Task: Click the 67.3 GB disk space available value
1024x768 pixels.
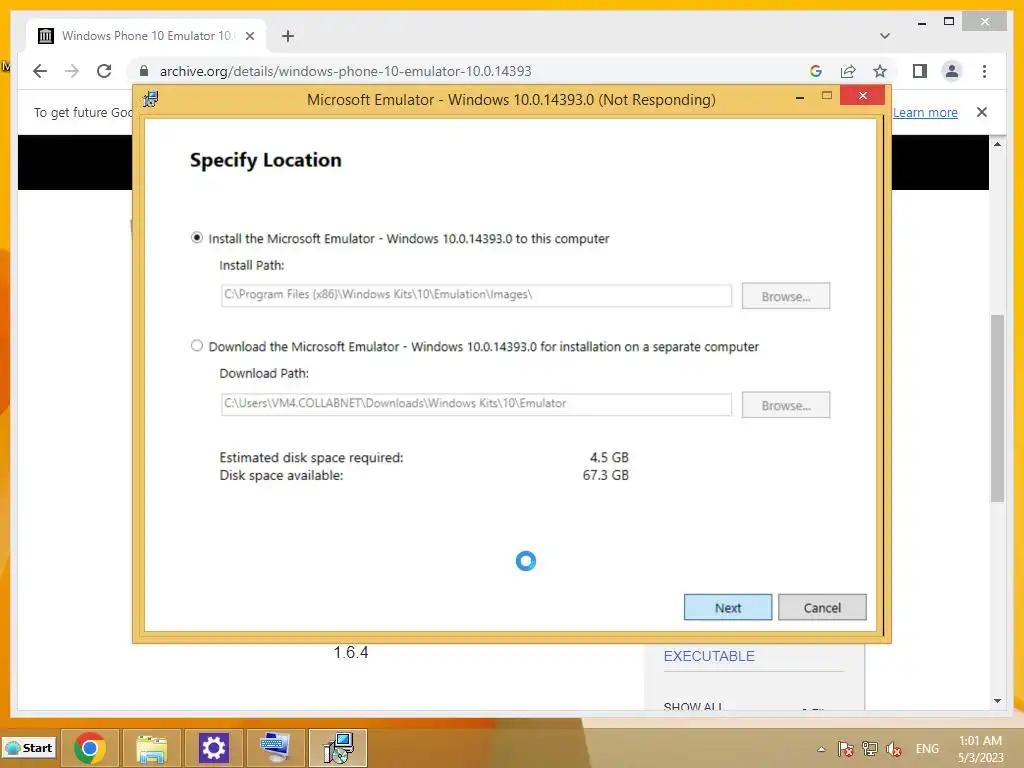Action: (605, 475)
